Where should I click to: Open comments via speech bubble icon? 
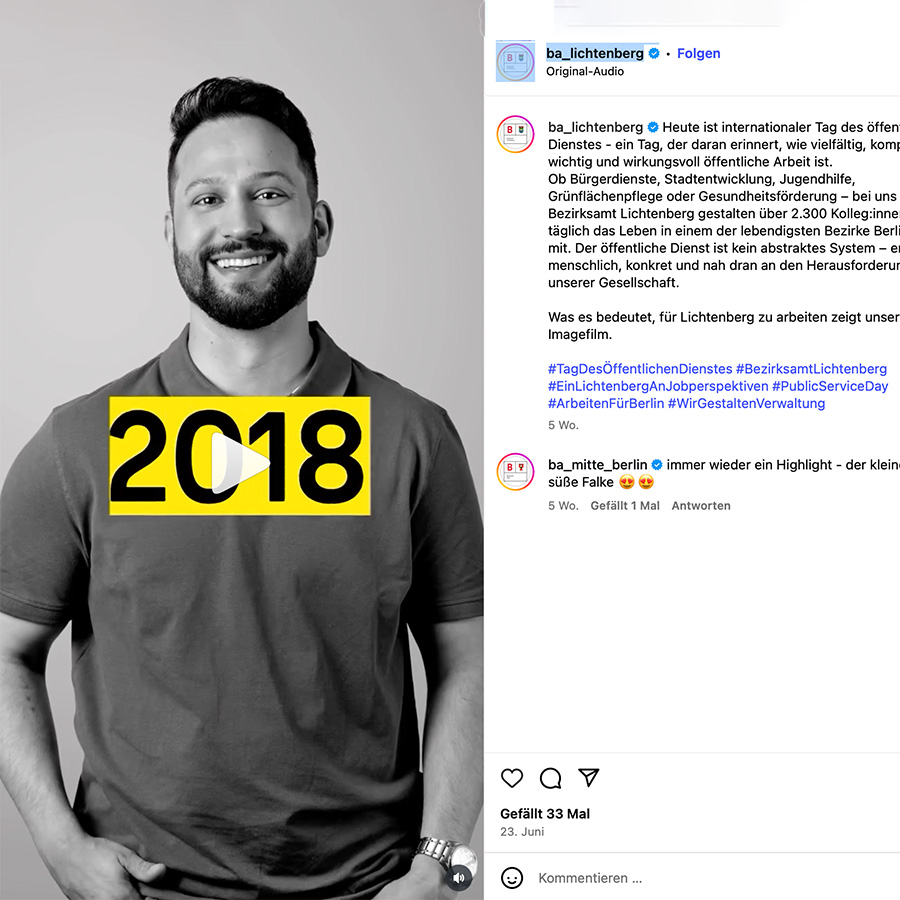550,778
